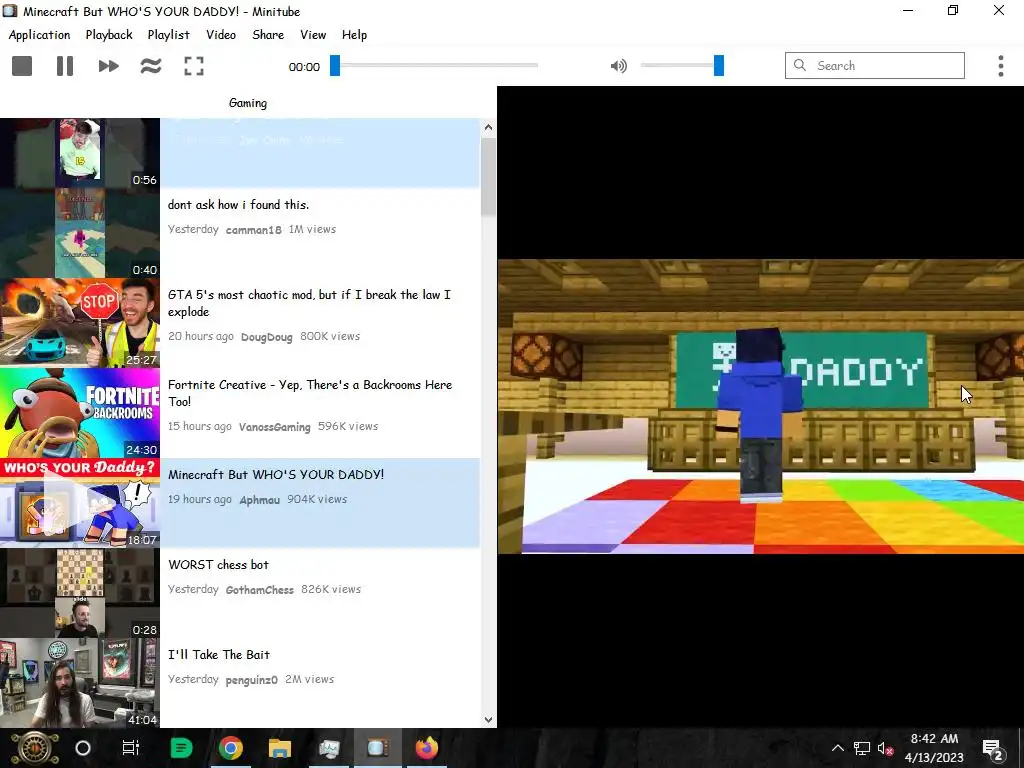Viewport: 1024px width, 768px height.
Task: Open the Share menu
Action: pos(268,35)
